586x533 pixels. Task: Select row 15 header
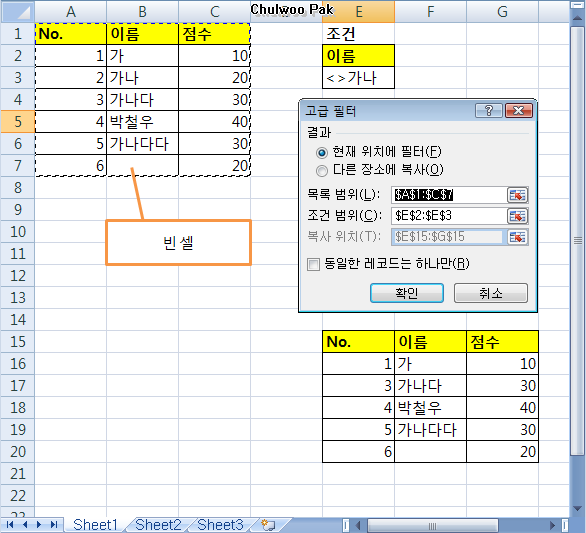click(18, 342)
